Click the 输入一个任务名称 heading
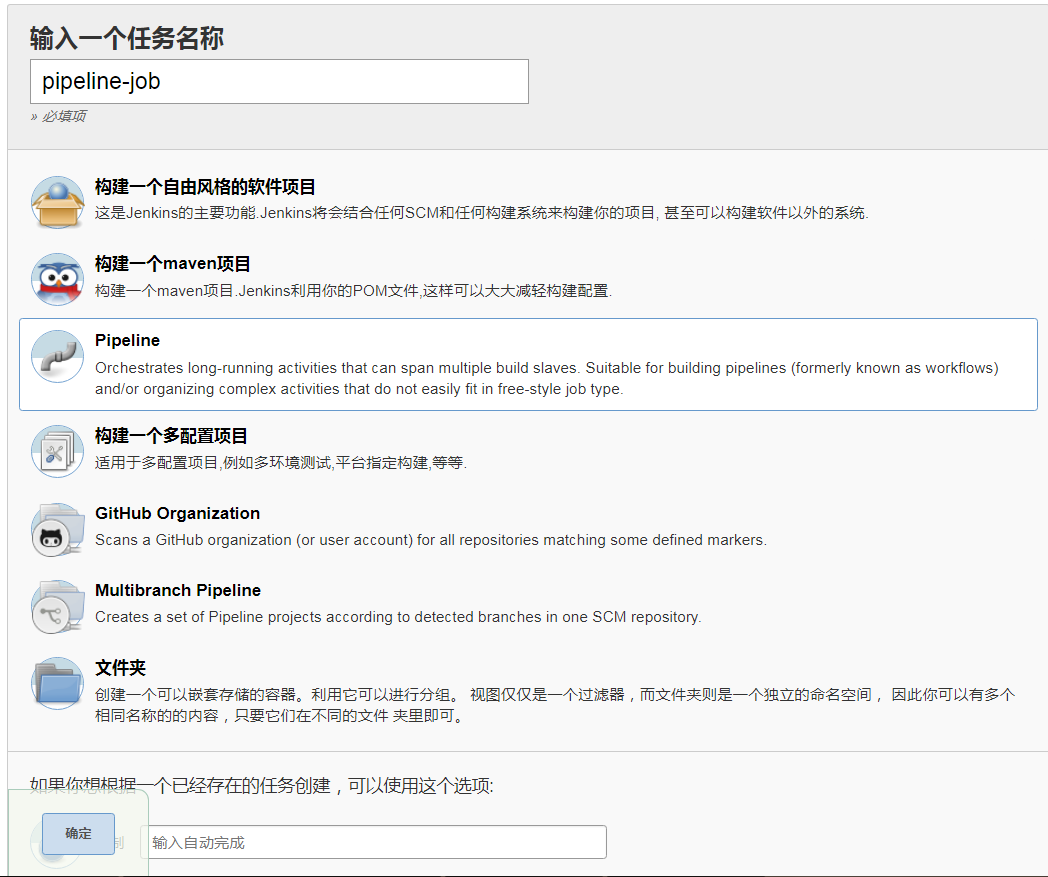Image resolution: width=1048 pixels, height=877 pixels. tap(126, 38)
